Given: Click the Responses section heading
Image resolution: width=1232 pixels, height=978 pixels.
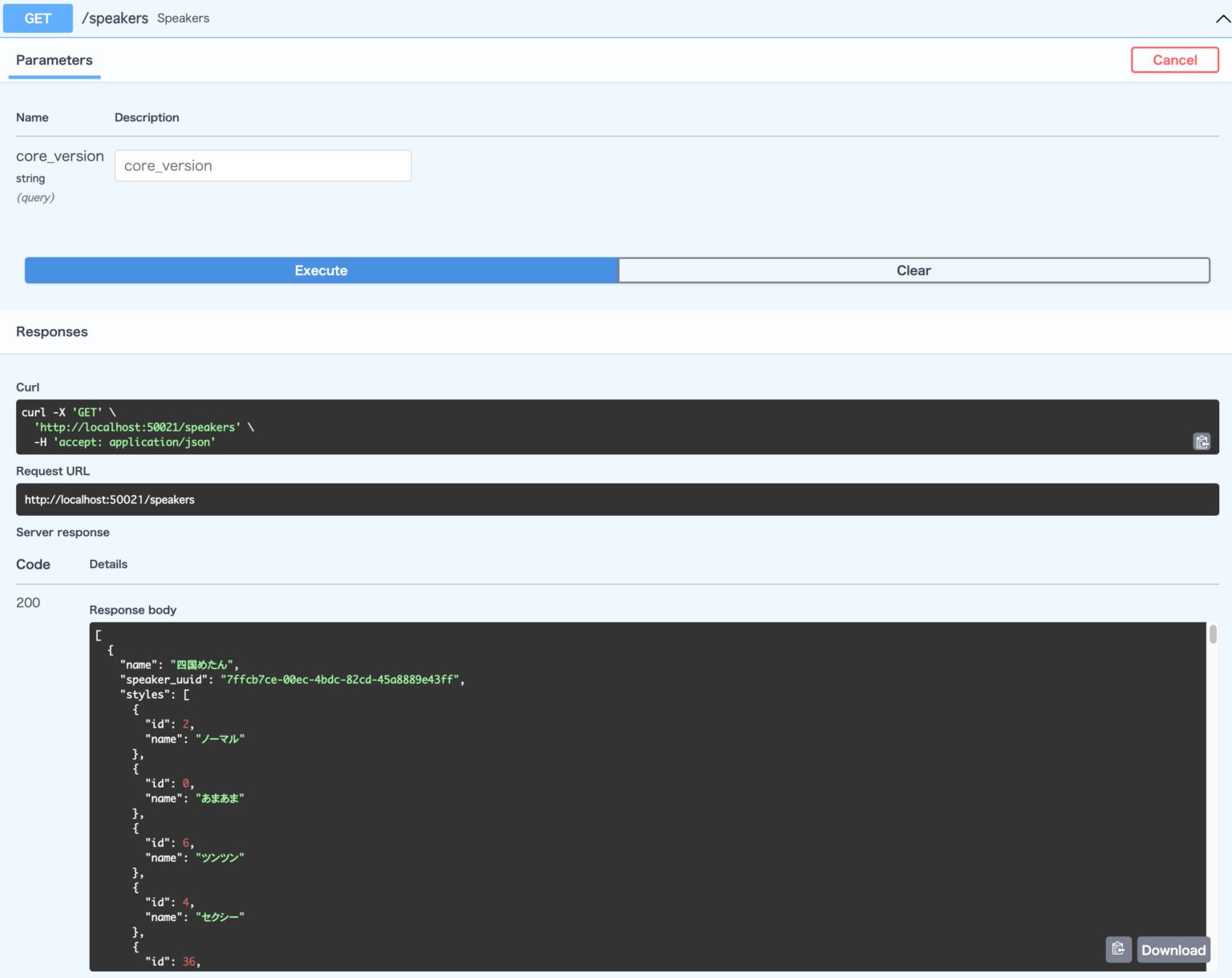Looking at the screenshot, I should [51, 331].
